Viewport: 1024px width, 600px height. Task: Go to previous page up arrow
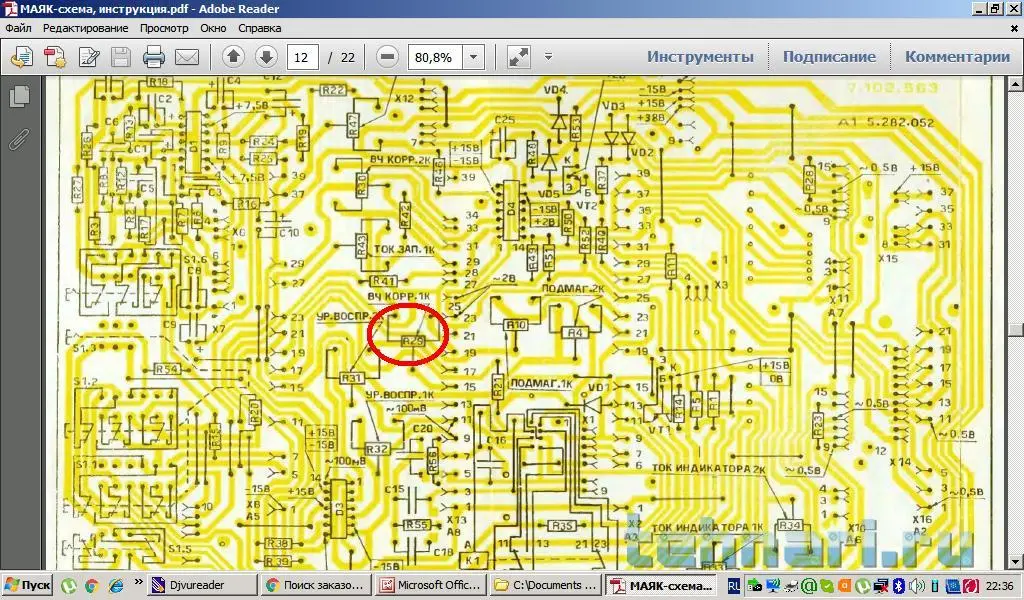click(233, 57)
